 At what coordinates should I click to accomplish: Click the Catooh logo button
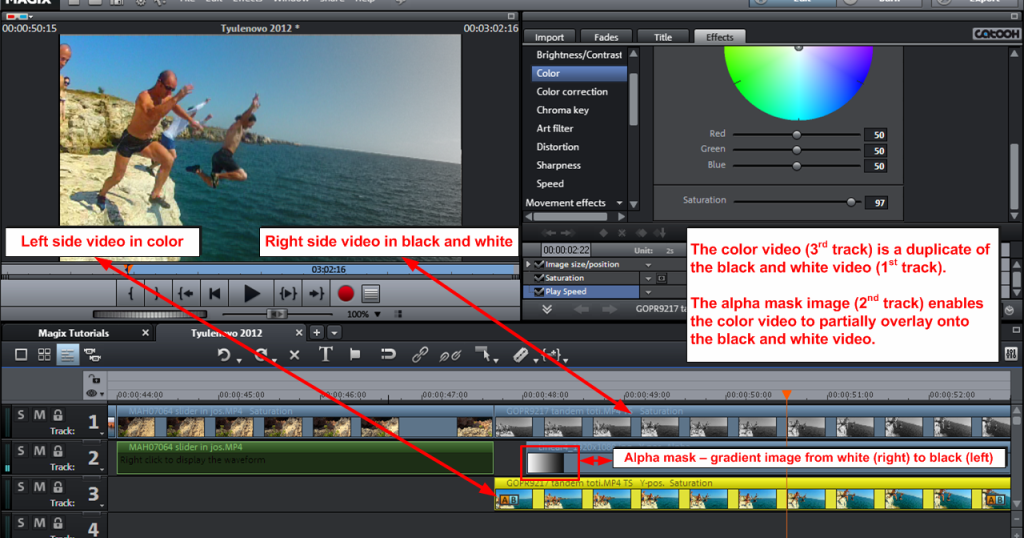(995, 34)
